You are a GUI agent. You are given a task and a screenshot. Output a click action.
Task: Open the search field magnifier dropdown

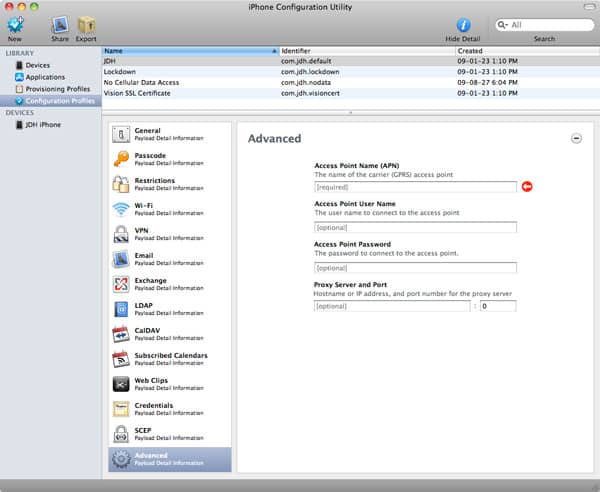(x=503, y=25)
